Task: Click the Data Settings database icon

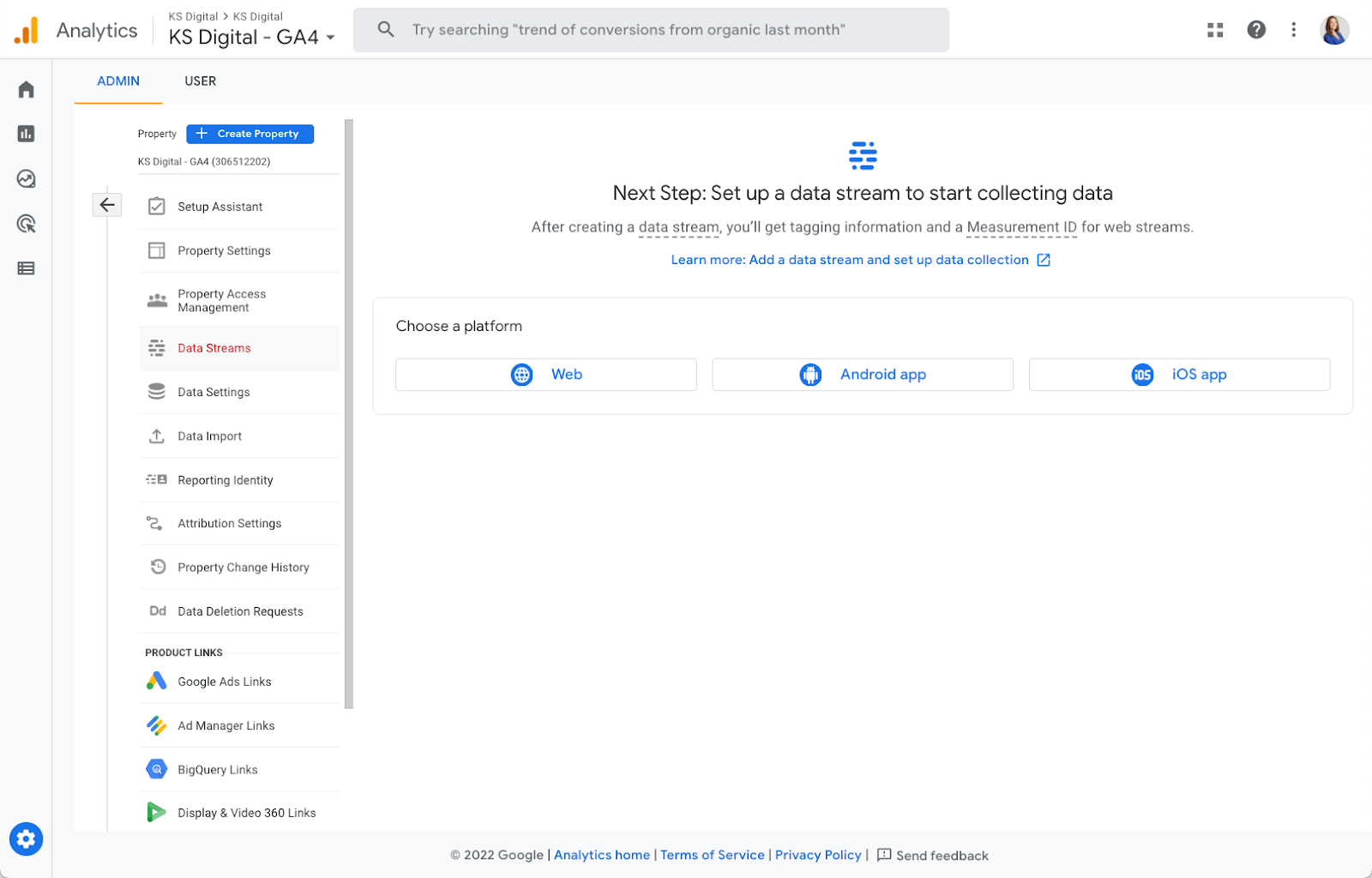Action: click(157, 392)
